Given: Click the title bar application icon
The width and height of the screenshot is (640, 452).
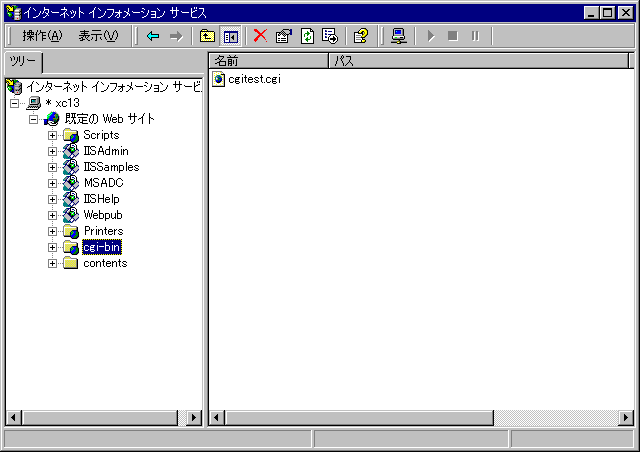Looking at the screenshot, I should point(13,13).
